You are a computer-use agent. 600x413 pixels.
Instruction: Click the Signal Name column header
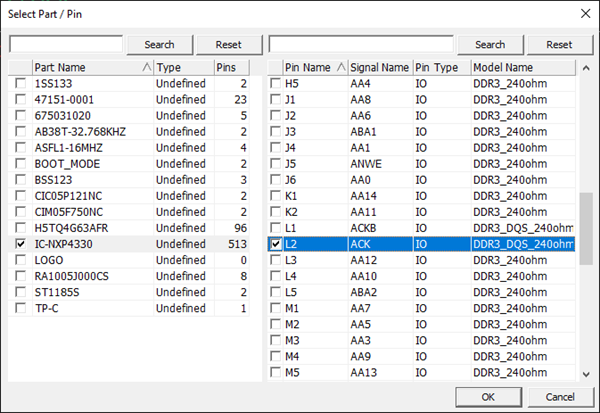pos(379,67)
